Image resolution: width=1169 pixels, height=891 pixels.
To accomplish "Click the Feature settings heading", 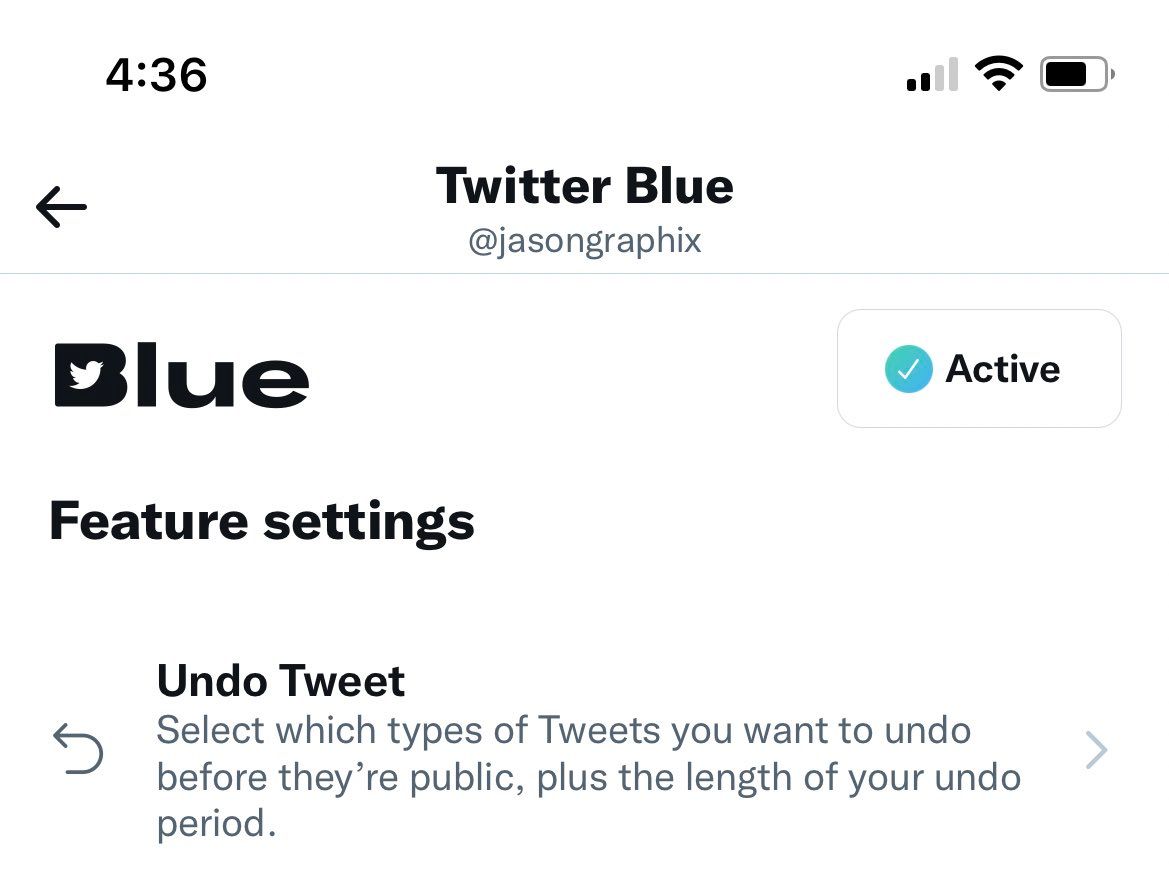I will (x=262, y=521).
